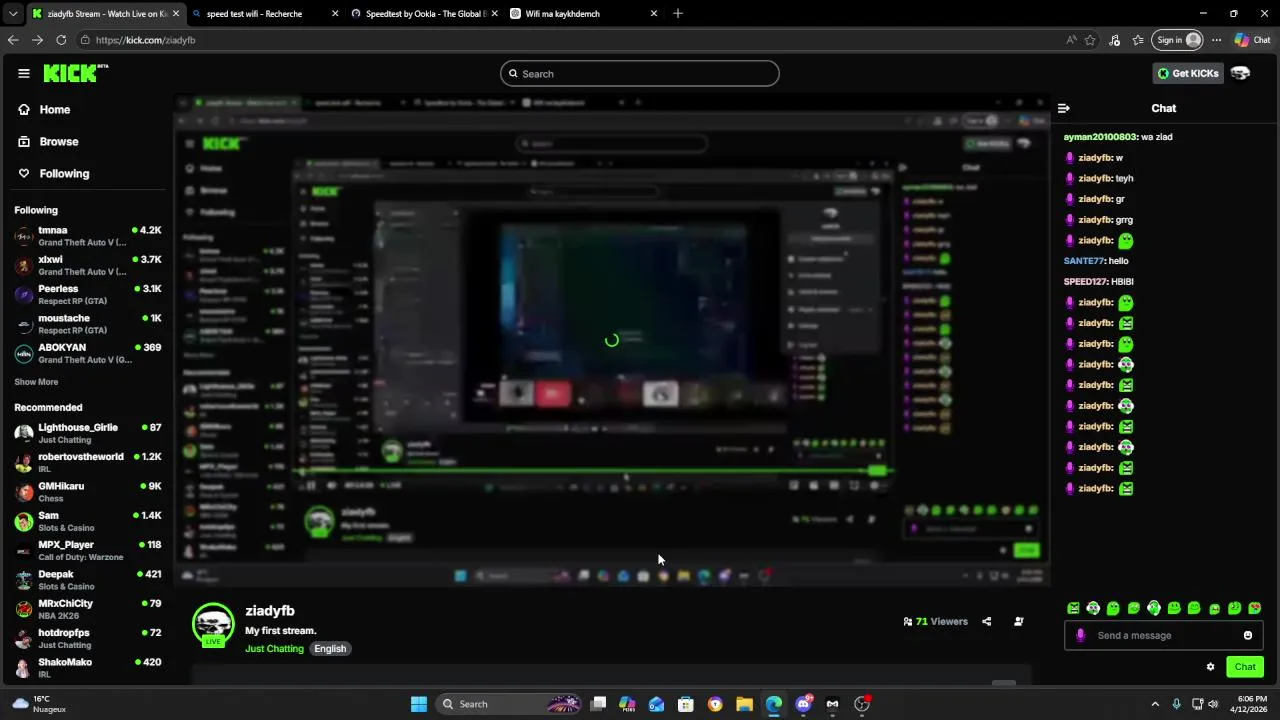Open the tmnaa channel in Following
Image resolution: width=1280 pixels, height=720 pixels.
point(87,236)
